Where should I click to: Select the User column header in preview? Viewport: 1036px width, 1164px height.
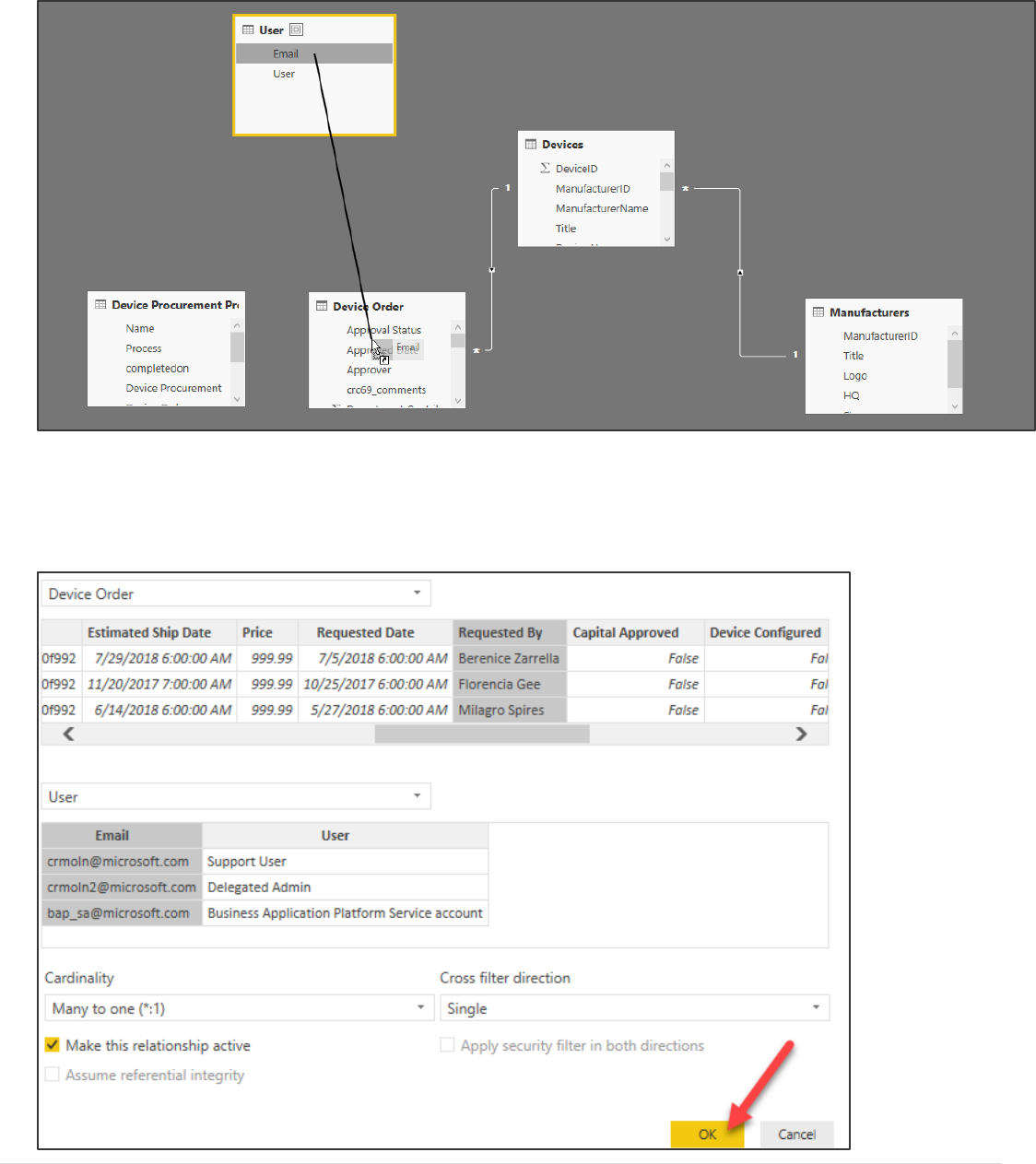pyautogui.click(x=345, y=835)
